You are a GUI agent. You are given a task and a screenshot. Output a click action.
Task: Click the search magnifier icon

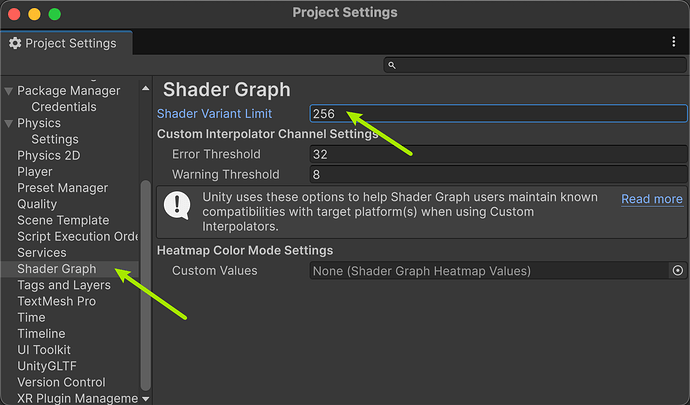pos(392,65)
